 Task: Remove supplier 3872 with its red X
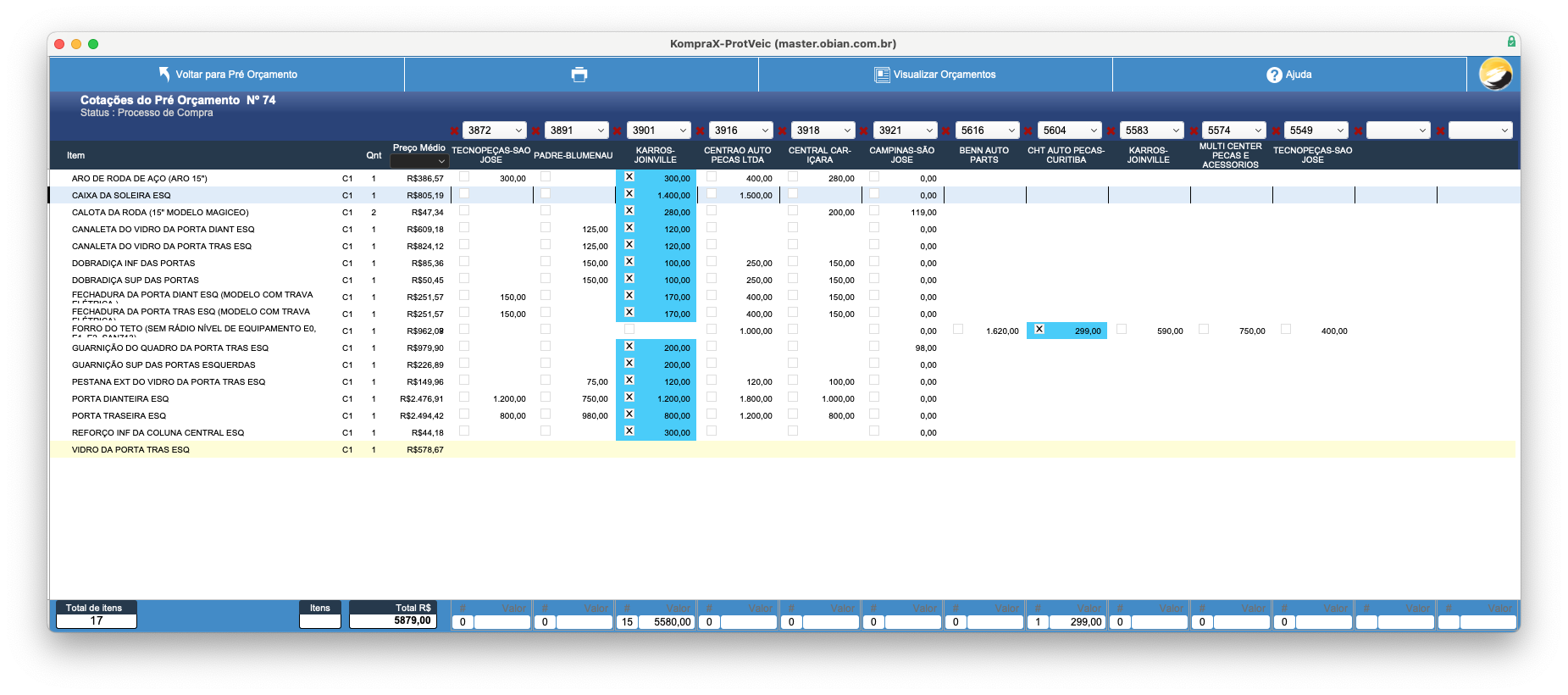(455, 131)
